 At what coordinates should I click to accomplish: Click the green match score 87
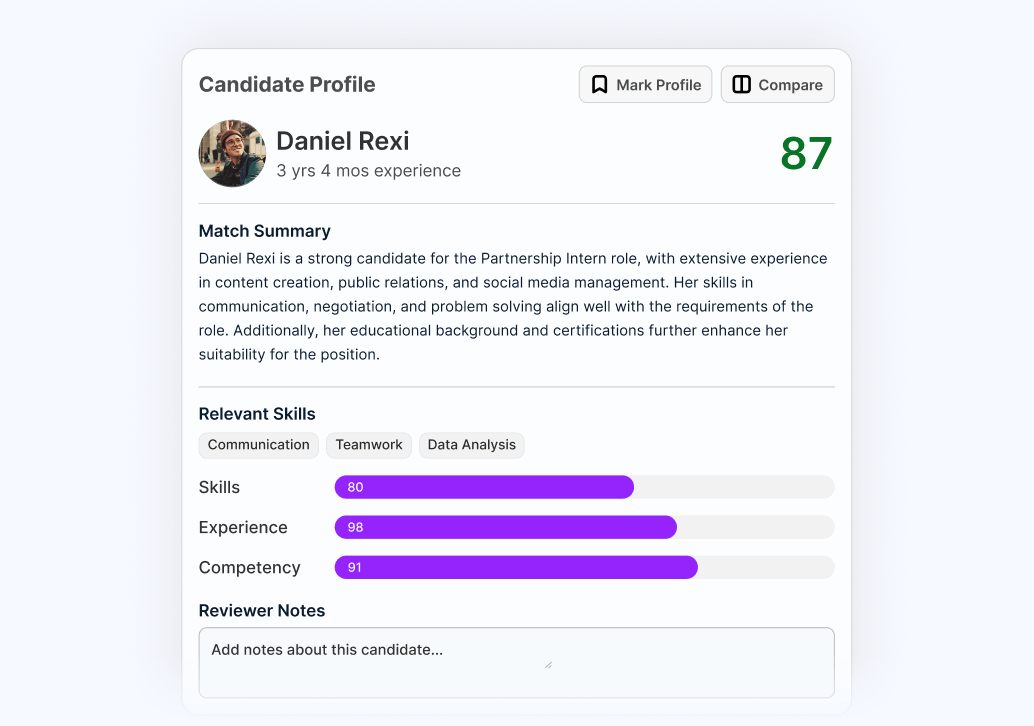[806, 154]
